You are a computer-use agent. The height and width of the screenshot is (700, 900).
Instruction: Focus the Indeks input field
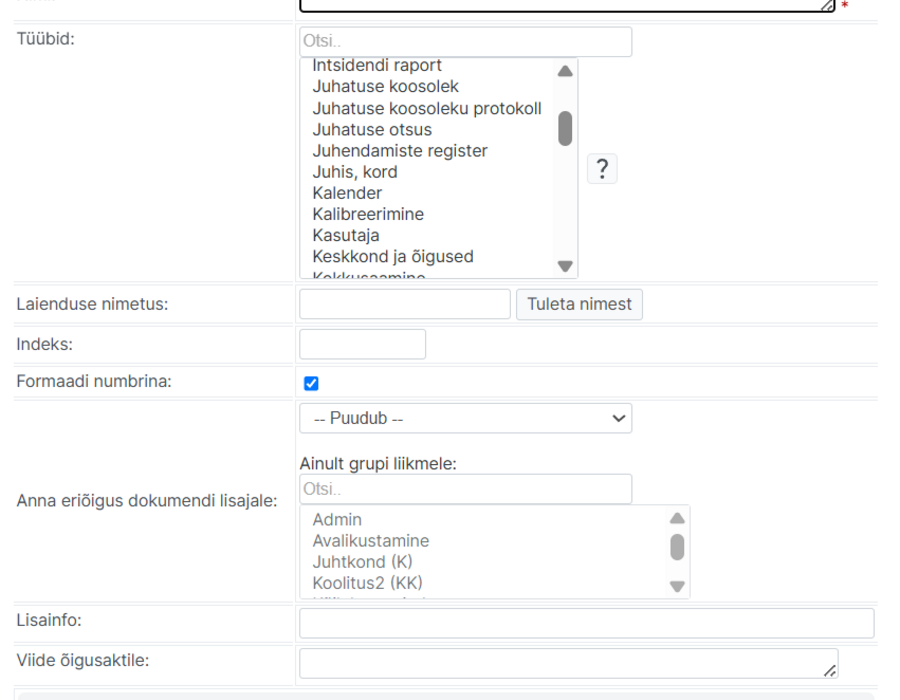363,344
